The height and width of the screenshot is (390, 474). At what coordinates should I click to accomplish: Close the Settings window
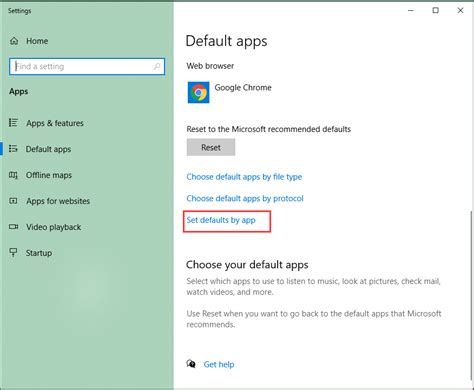click(x=460, y=11)
